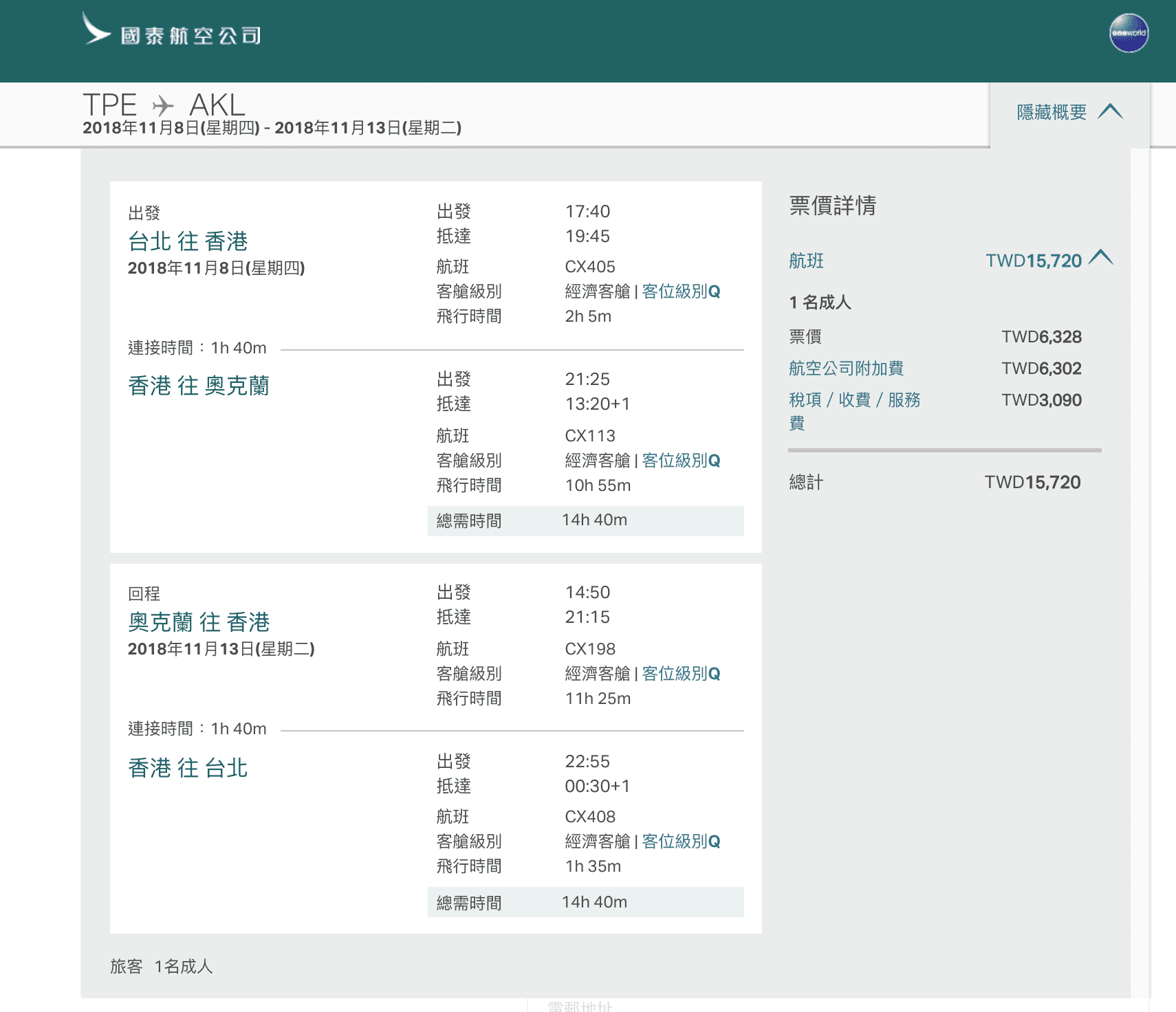Open the oneworld alliance globe icon
This screenshot has height=1012, width=1176.
coord(1129,33)
